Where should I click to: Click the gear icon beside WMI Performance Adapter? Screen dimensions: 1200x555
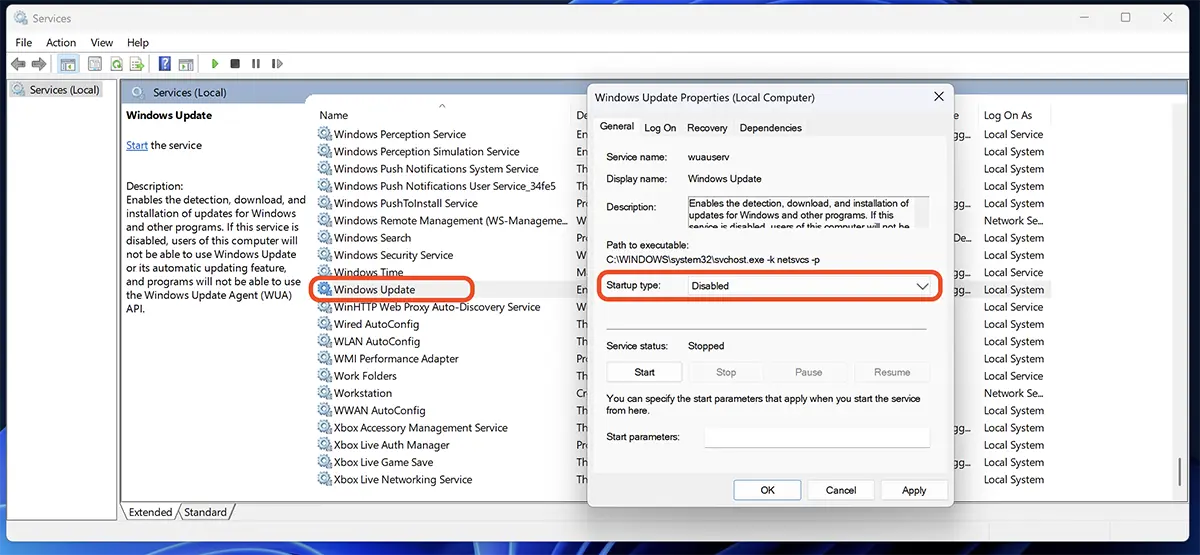(x=325, y=358)
